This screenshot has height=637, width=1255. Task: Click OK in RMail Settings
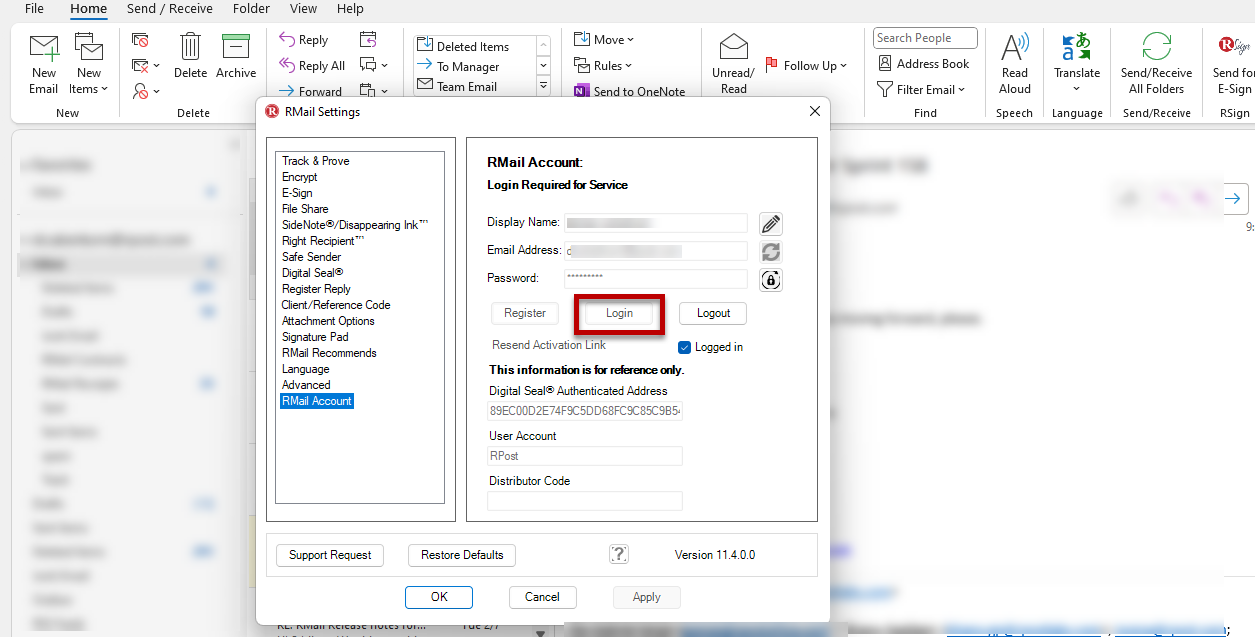click(439, 597)
